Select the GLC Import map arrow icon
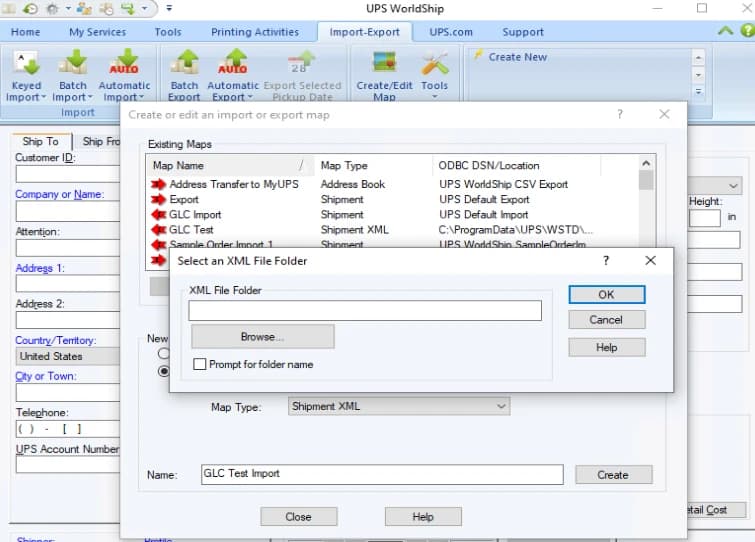755x542 pixels. (x=158, y=215)
